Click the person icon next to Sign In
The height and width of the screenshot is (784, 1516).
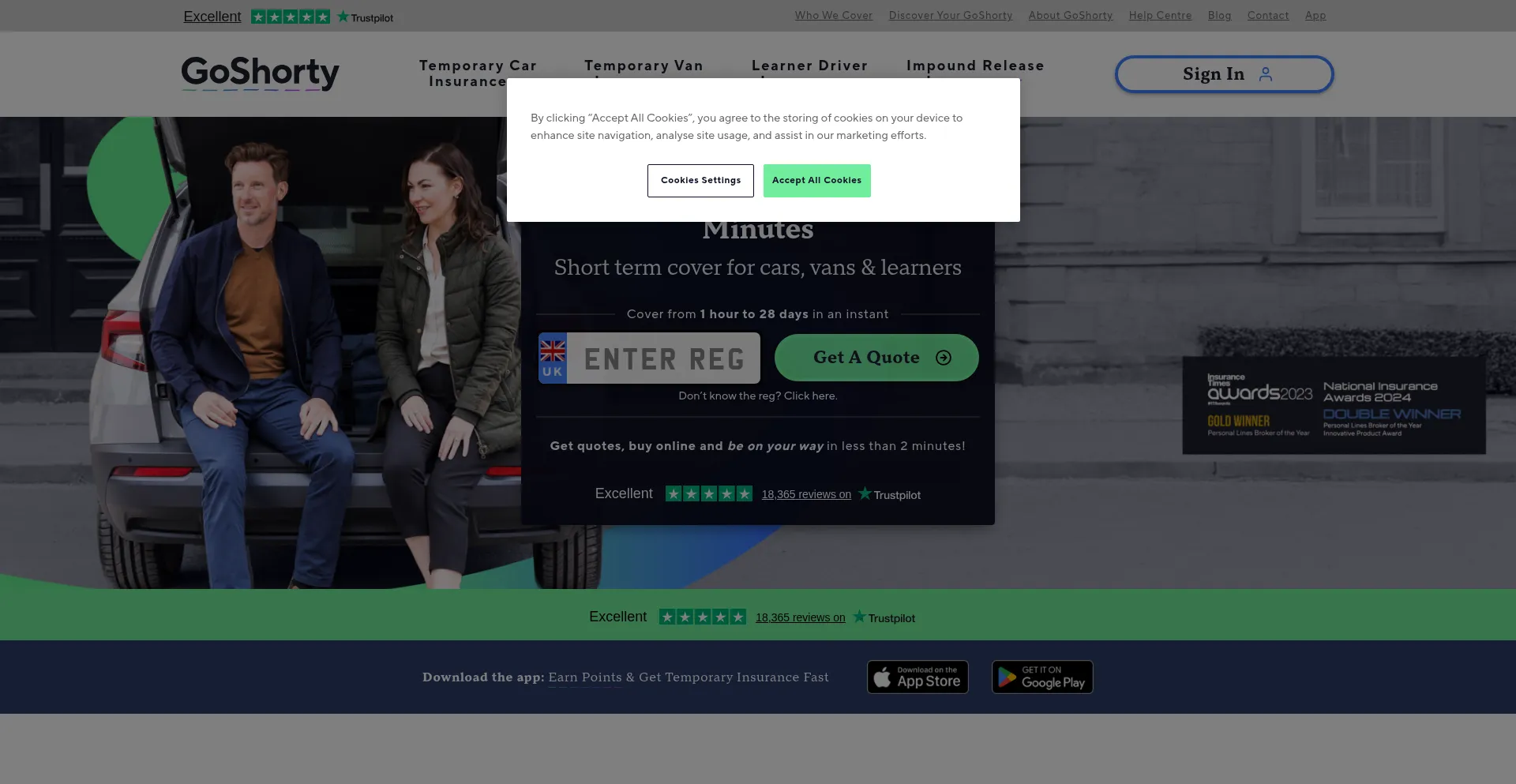tap(1266, 73)
